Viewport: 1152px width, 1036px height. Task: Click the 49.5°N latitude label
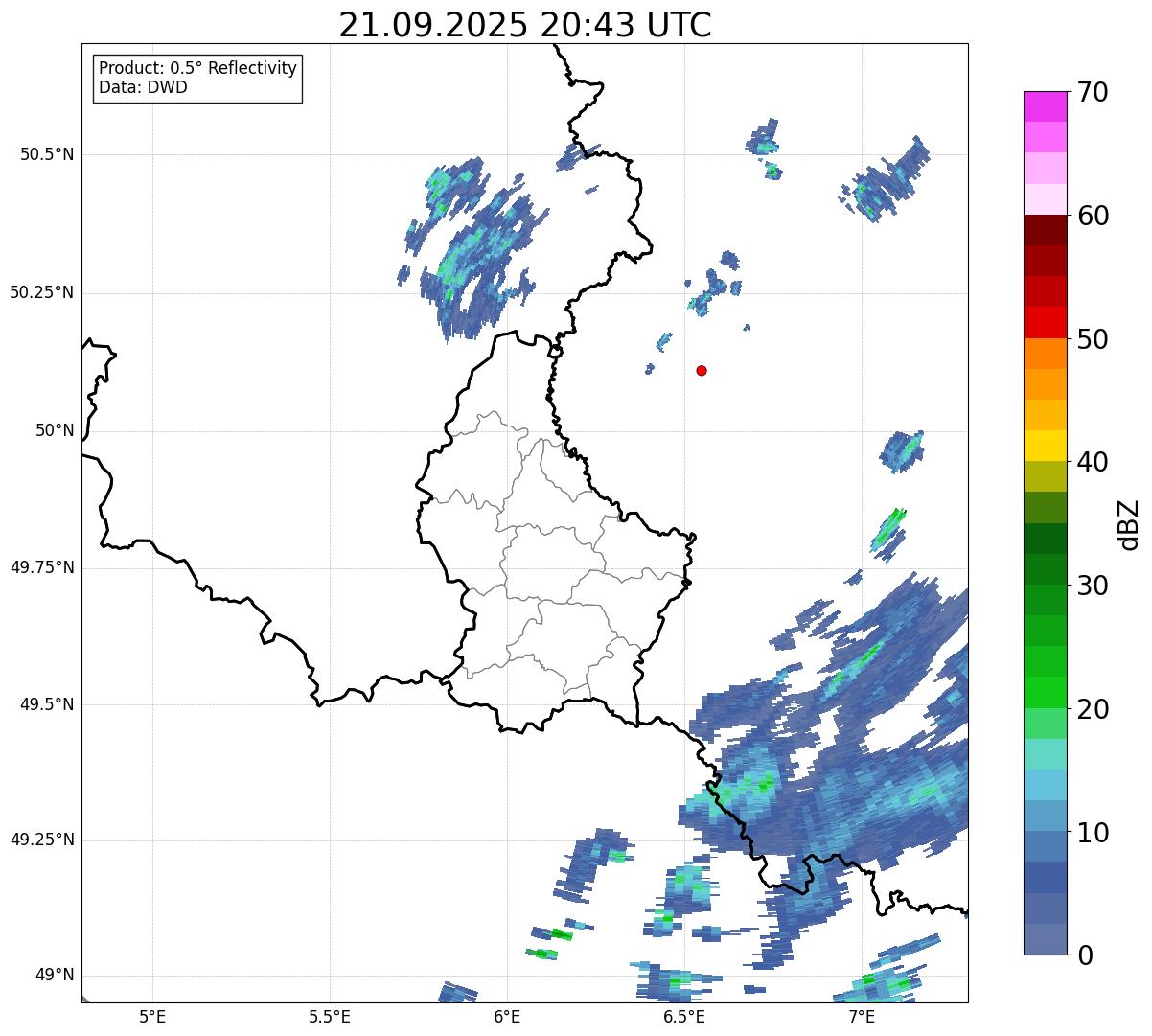click(x=47, y=704)
